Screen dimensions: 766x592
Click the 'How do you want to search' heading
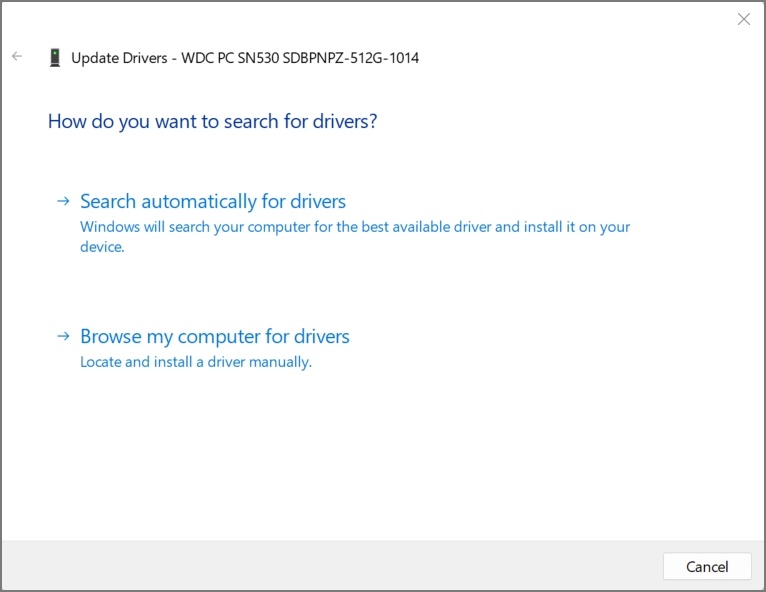tap(212, 121)
